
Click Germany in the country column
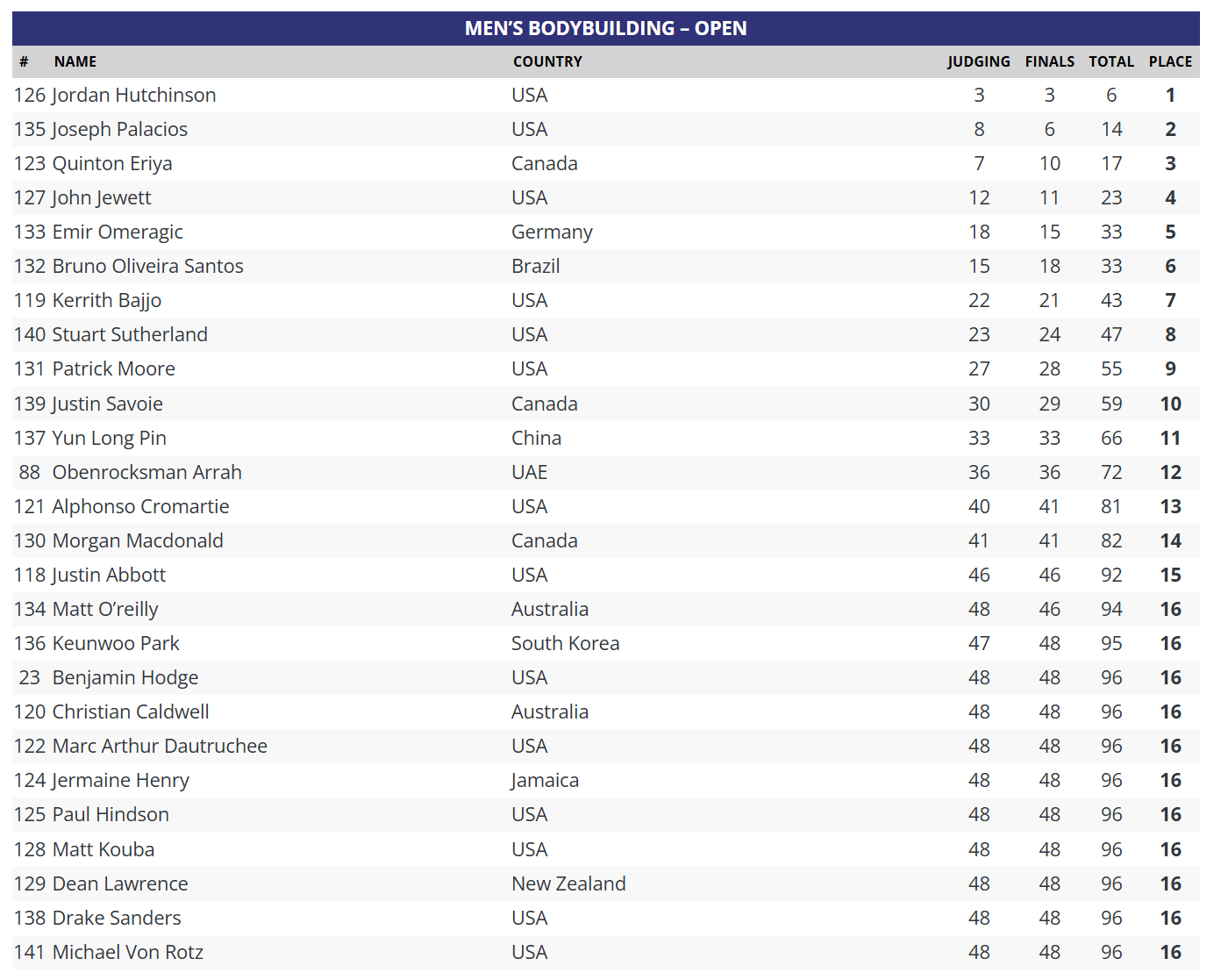point(553,232)
